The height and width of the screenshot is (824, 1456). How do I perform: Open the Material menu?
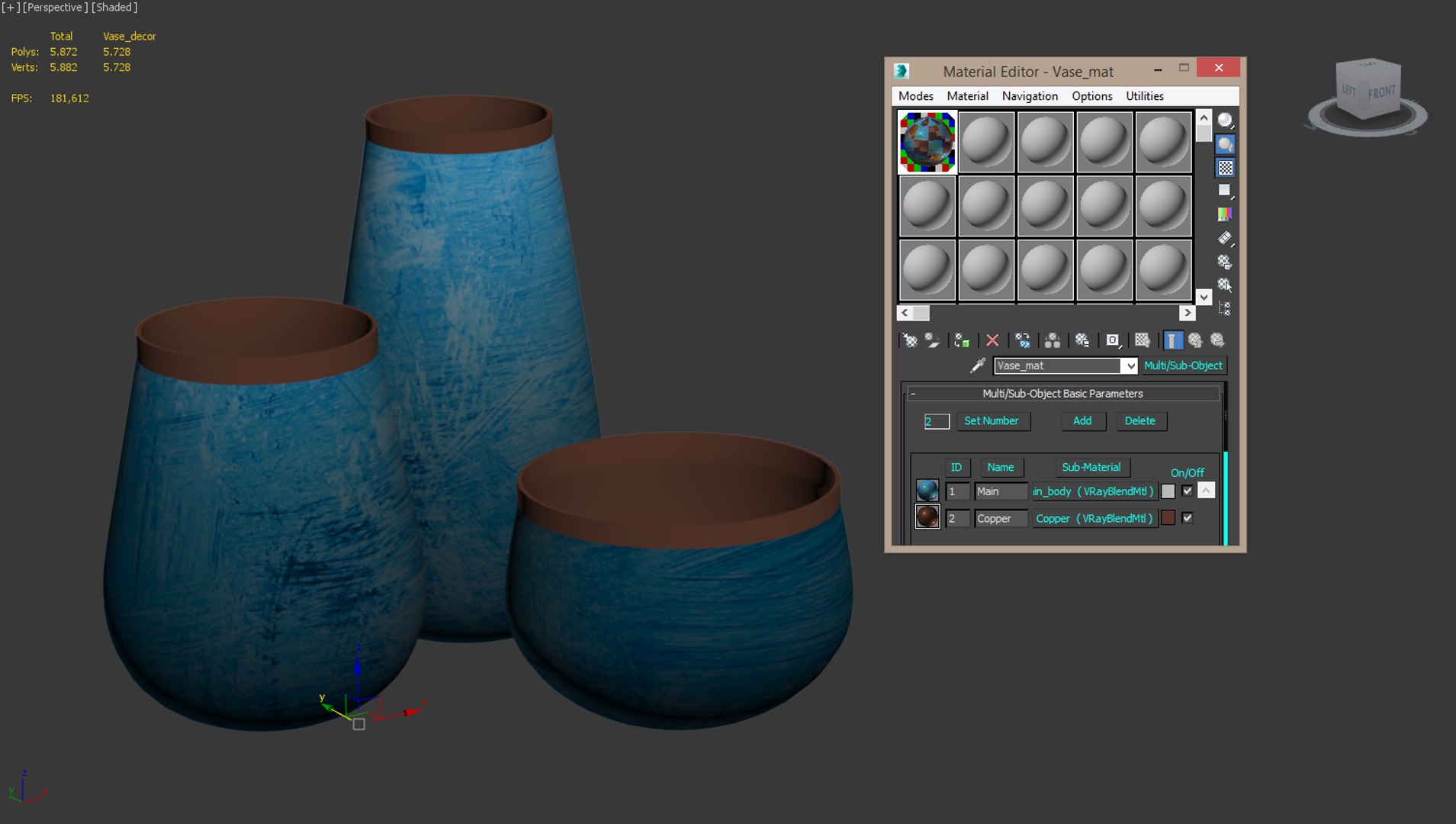[x=967, y=96]
